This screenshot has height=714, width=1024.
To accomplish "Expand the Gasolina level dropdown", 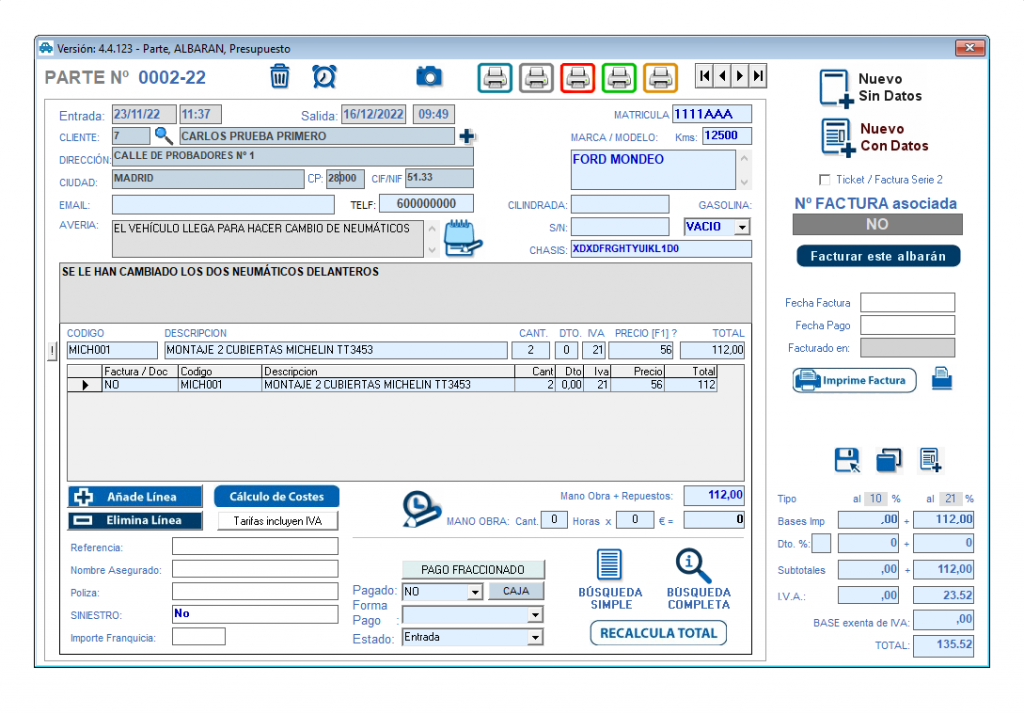I will (x=741, y=227).
